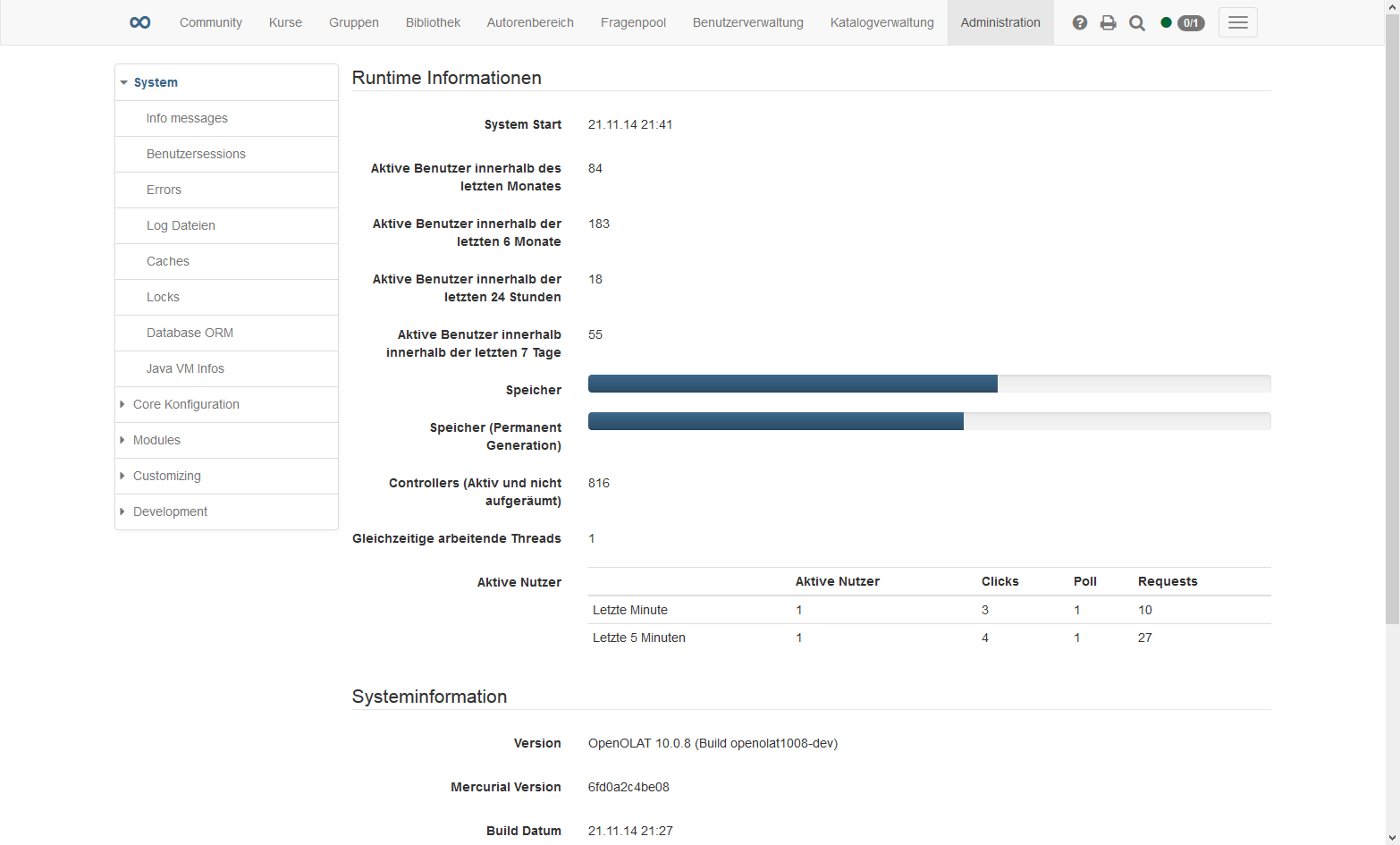Viewport: 1400px width, 845px height.
Task: Click the print icon
Action: [1109, 23]
